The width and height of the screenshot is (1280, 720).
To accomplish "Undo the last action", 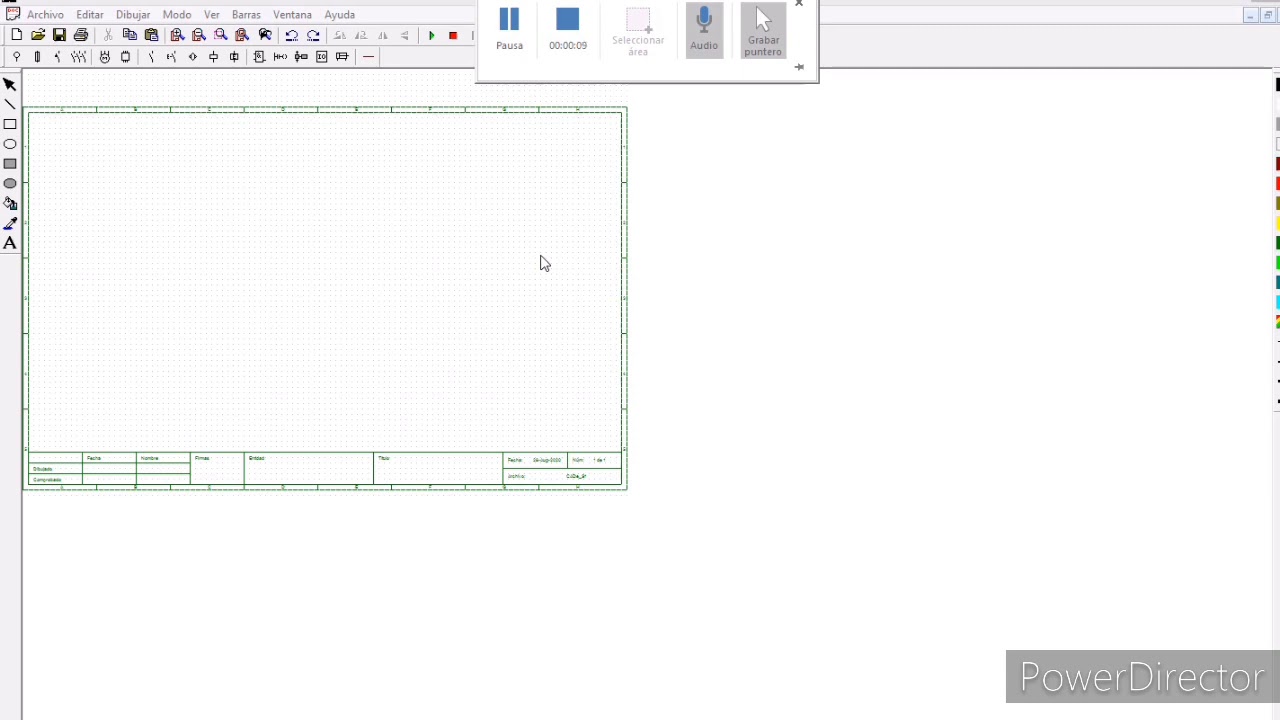I will click(291, 35).
